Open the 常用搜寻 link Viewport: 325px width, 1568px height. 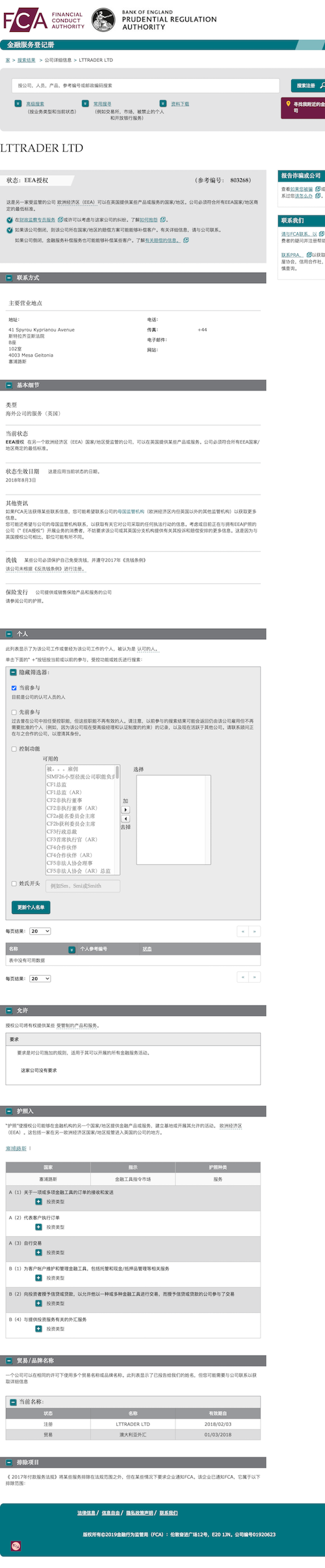point(102,103)
